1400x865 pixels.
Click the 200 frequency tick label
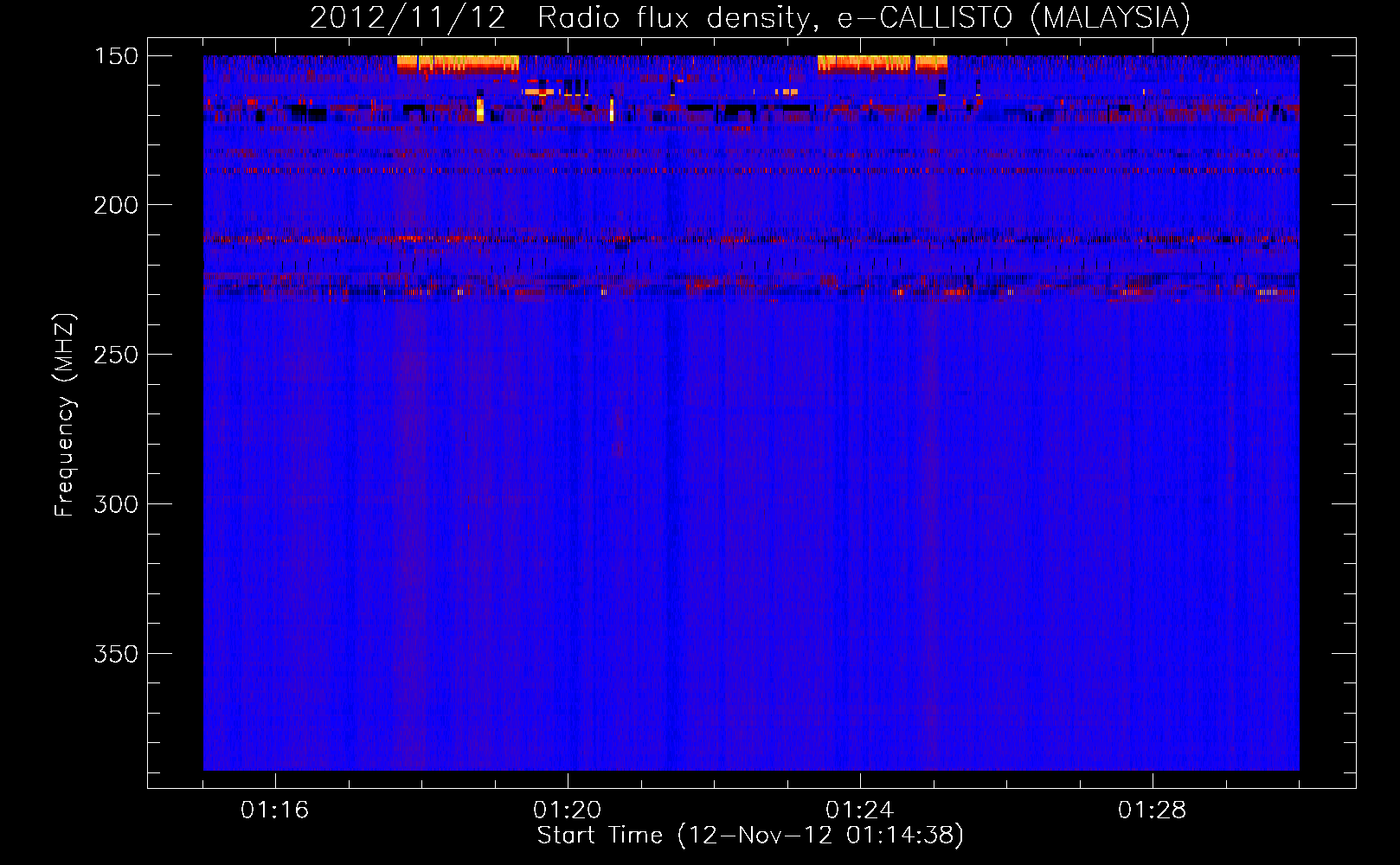[x=116, y=205]
